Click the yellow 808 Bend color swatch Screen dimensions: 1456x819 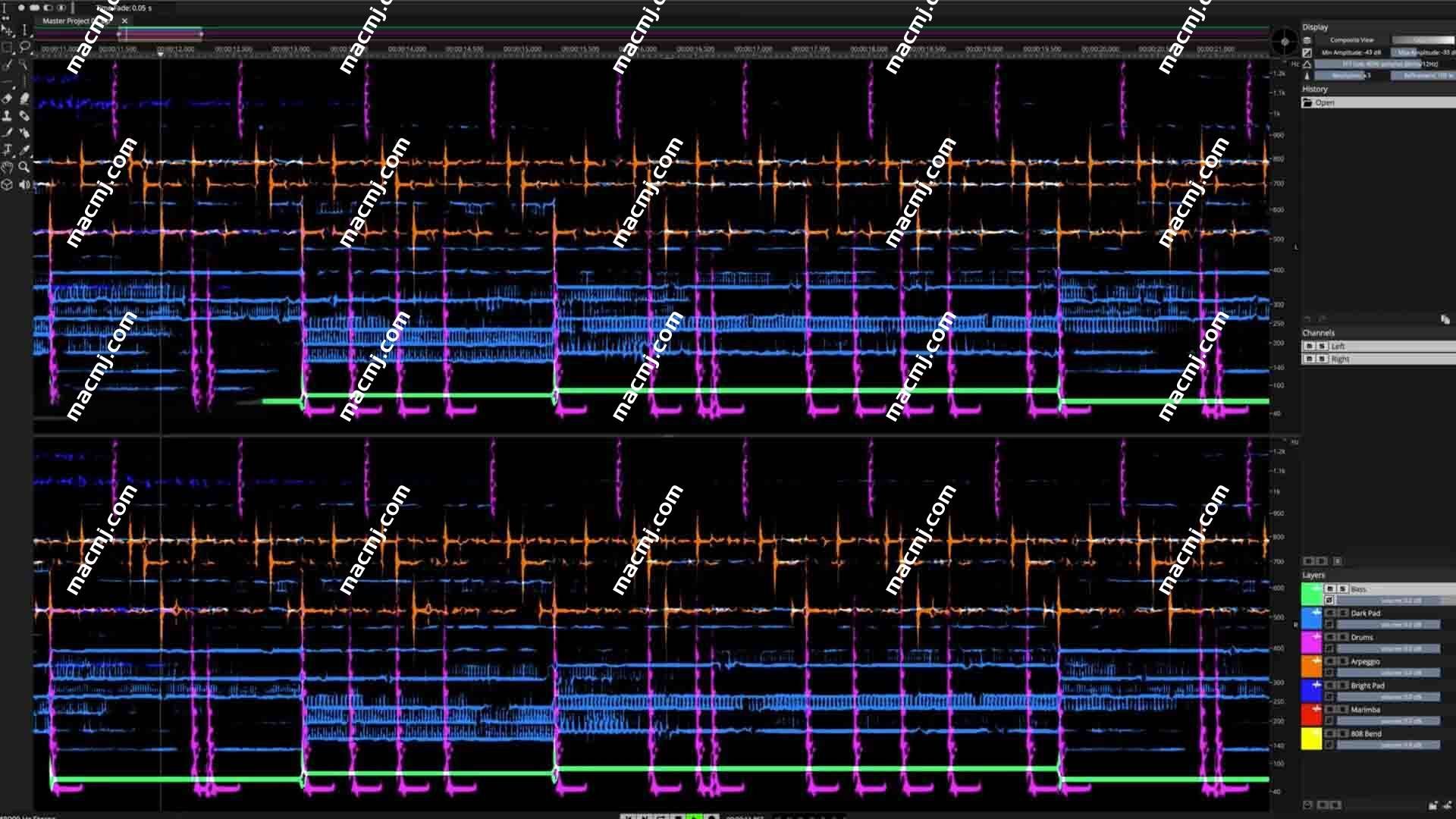click(x=1312, y=739)
